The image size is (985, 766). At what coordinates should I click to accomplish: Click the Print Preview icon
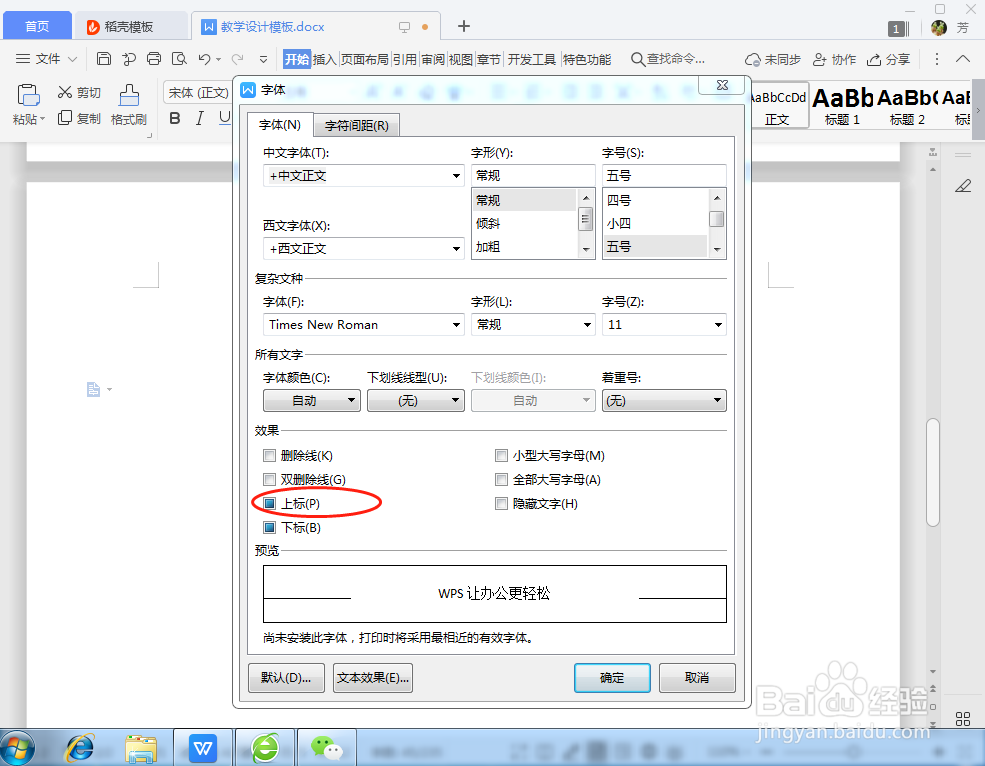[x=178, y=60]
